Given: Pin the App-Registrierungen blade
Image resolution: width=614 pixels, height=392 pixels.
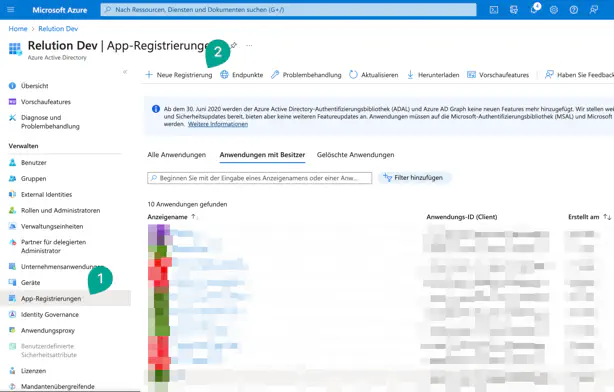Looking at the screenshot, I should [234, 45].
